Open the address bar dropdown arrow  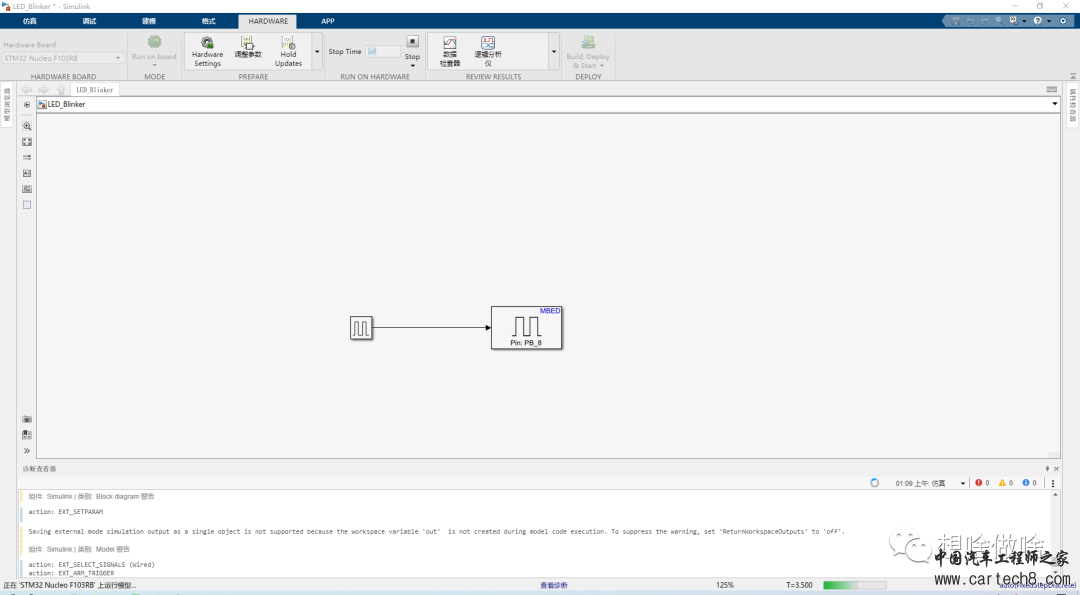pos(1055,105)
